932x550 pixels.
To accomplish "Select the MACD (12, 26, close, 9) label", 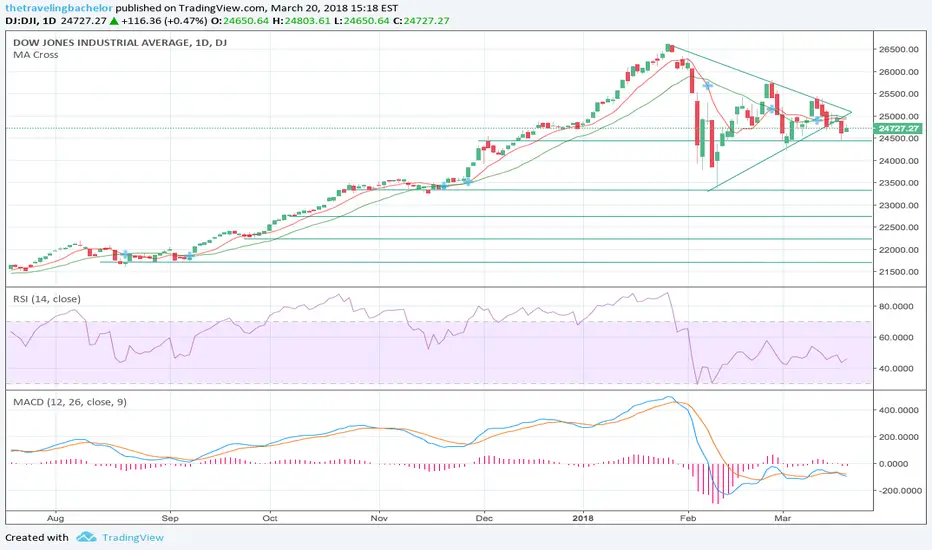I will [70, 402].
